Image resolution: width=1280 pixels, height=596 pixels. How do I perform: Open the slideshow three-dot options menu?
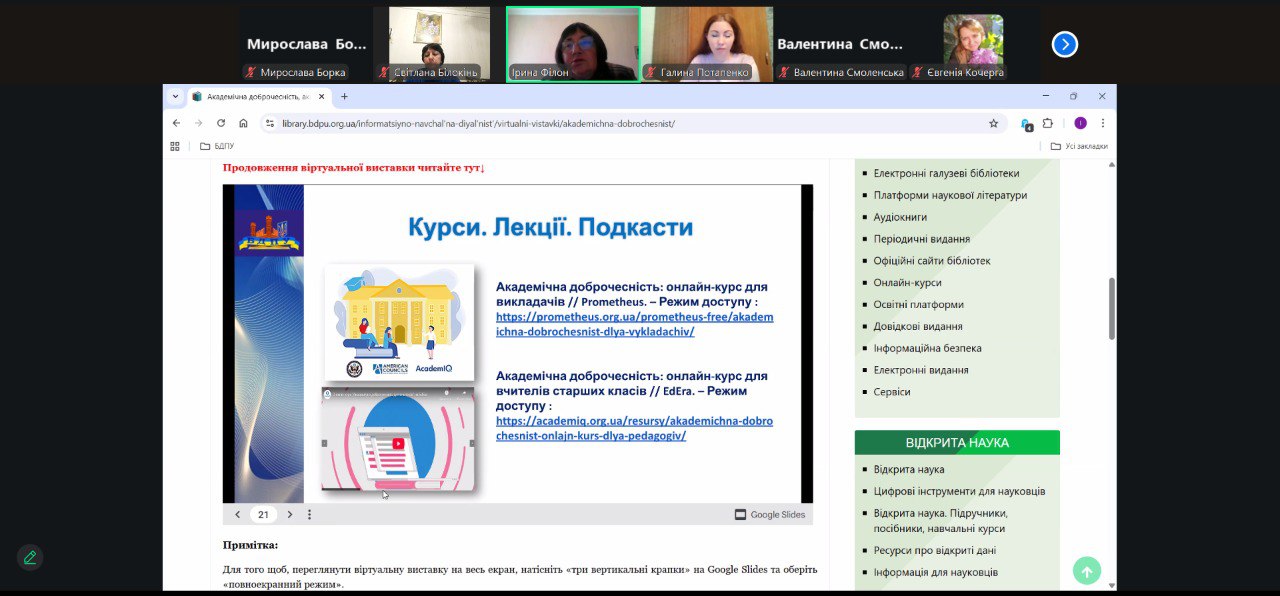[x=309, y=515]
